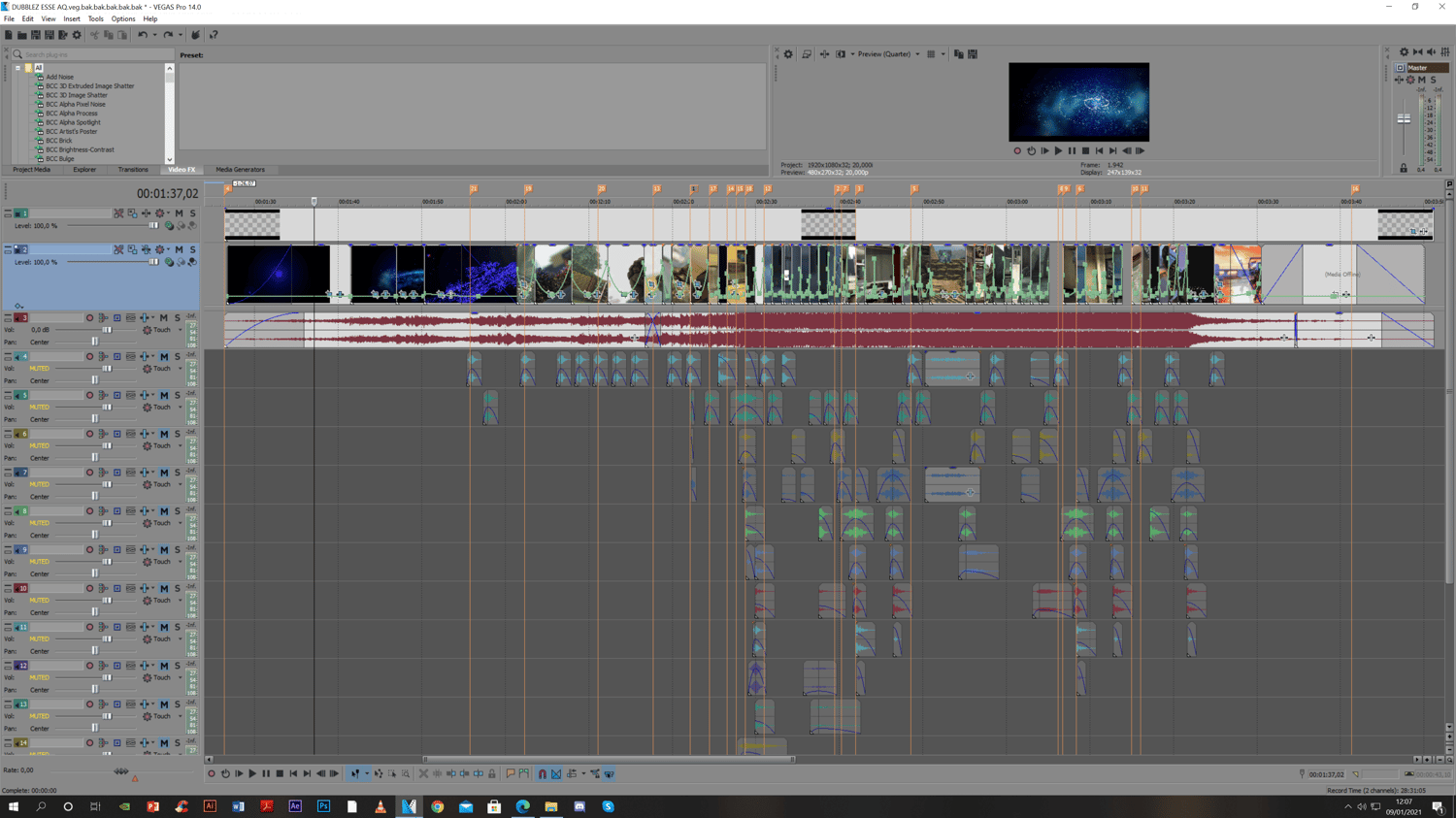Open track 5 automation Touch dropdown

point(180,408)
